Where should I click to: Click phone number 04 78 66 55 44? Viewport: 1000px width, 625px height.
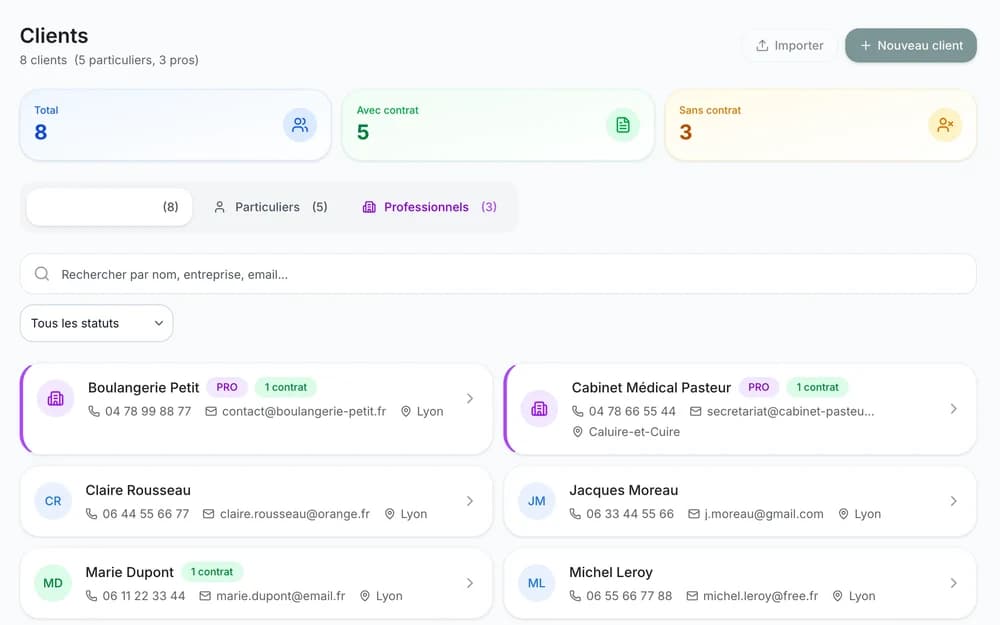(x=632, y=411)
